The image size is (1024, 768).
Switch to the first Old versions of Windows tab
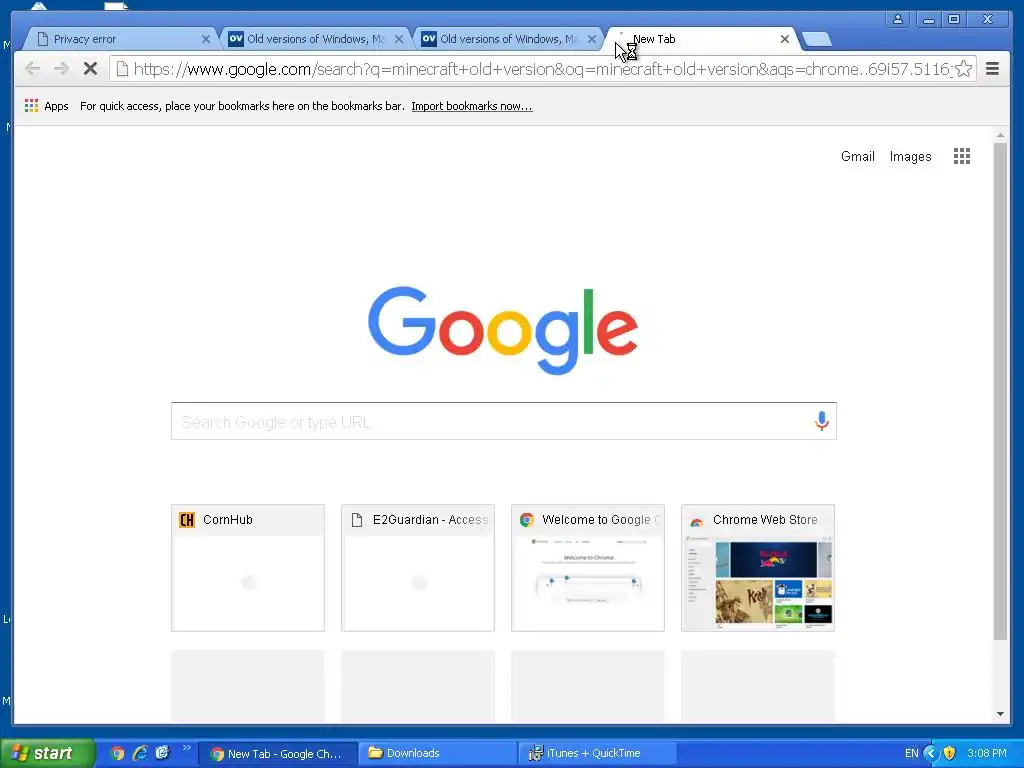tap(315, 39)
